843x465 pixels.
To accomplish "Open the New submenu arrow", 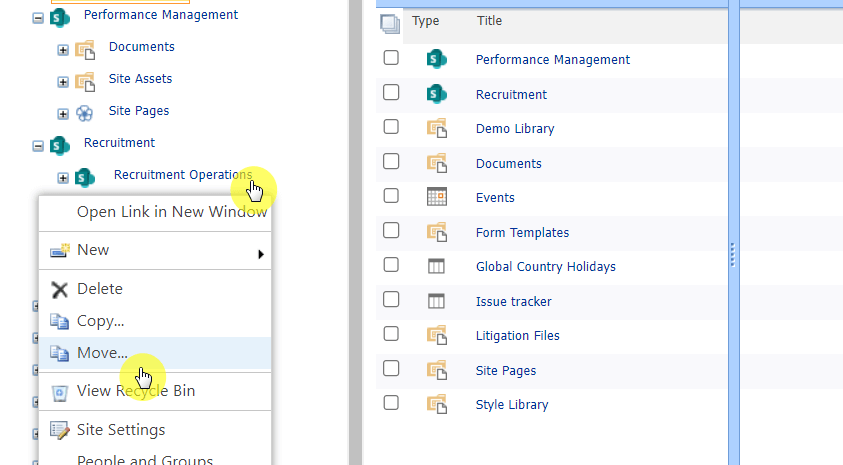I will 261,254.
